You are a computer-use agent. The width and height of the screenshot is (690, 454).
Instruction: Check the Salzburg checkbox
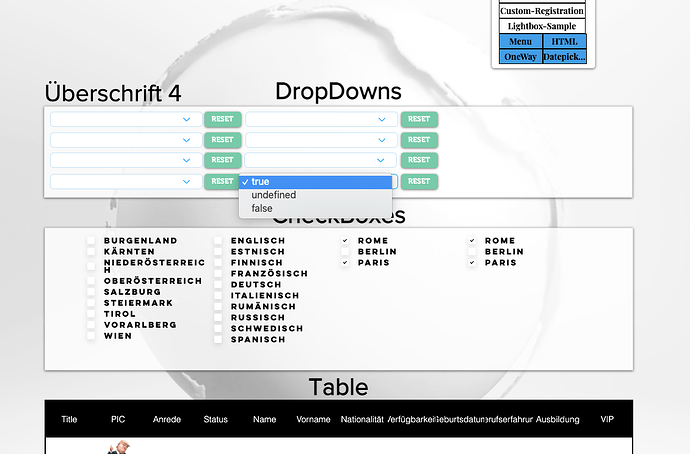click(91, 292)
